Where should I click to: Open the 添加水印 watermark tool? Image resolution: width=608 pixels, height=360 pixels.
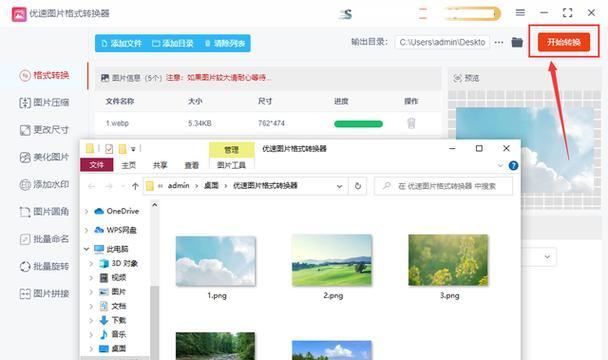pyautogui.click(x=44, y=184)
